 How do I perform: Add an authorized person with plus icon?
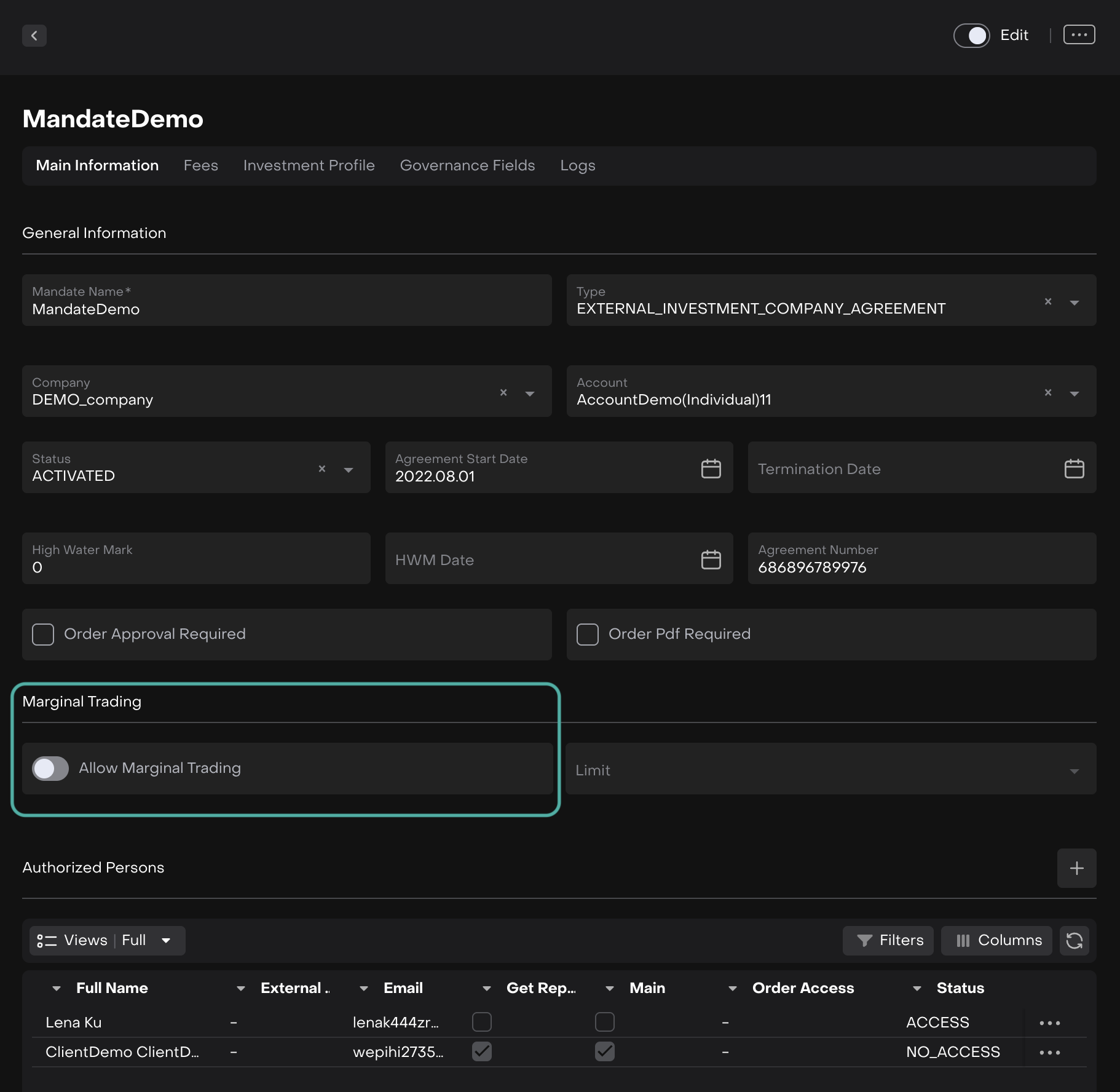[1076, 868]
